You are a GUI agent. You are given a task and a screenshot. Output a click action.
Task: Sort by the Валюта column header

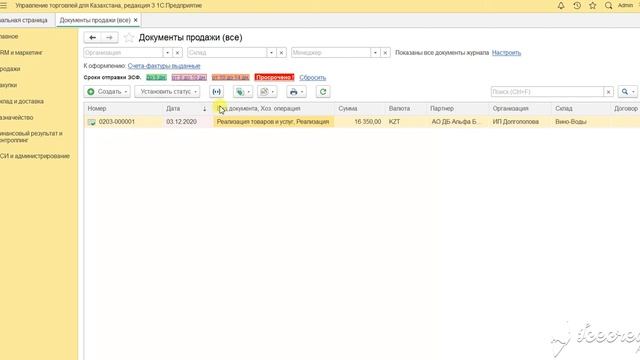(399, 109)
